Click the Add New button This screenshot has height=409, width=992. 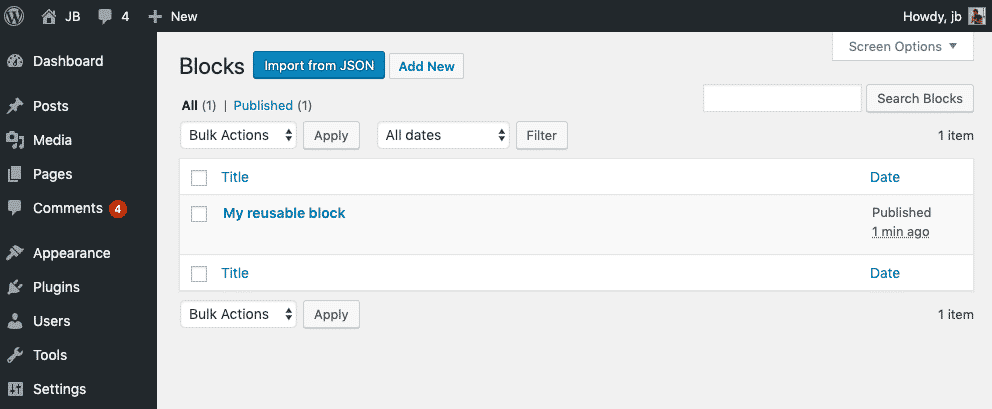pyautogui.click(x=426, y=66)
